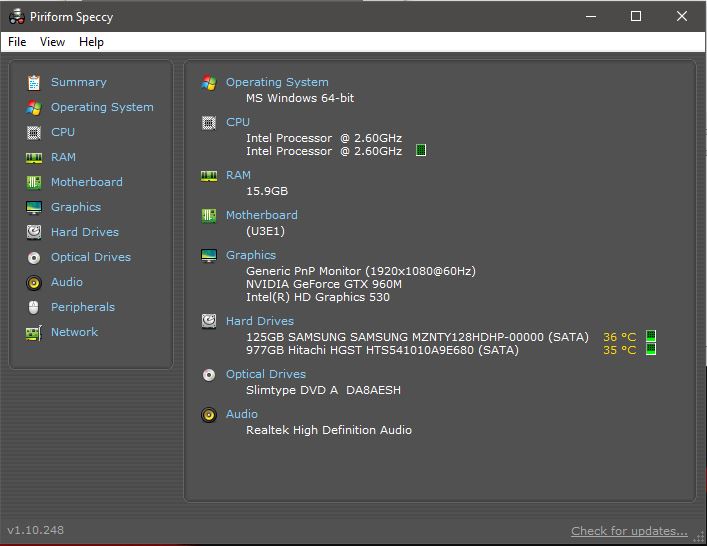707x546 pixels.
Task: Select Optical Drives in the sidebar
Action: 91,257
